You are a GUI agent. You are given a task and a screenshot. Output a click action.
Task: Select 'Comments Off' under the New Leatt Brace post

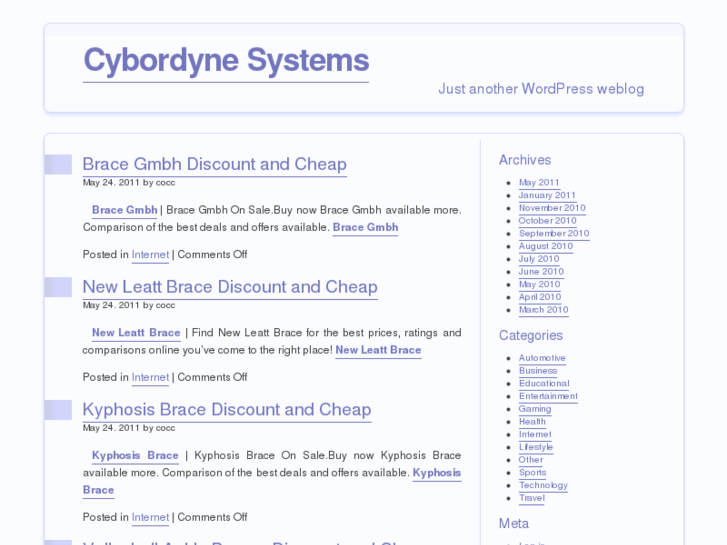click(x=212, y=377)
